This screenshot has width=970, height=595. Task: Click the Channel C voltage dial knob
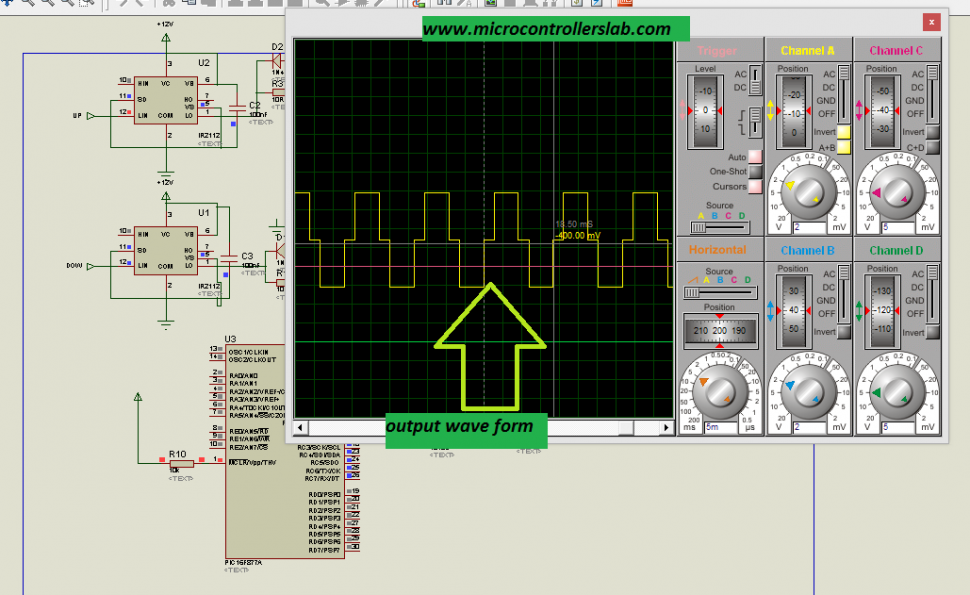click(896, 192)
